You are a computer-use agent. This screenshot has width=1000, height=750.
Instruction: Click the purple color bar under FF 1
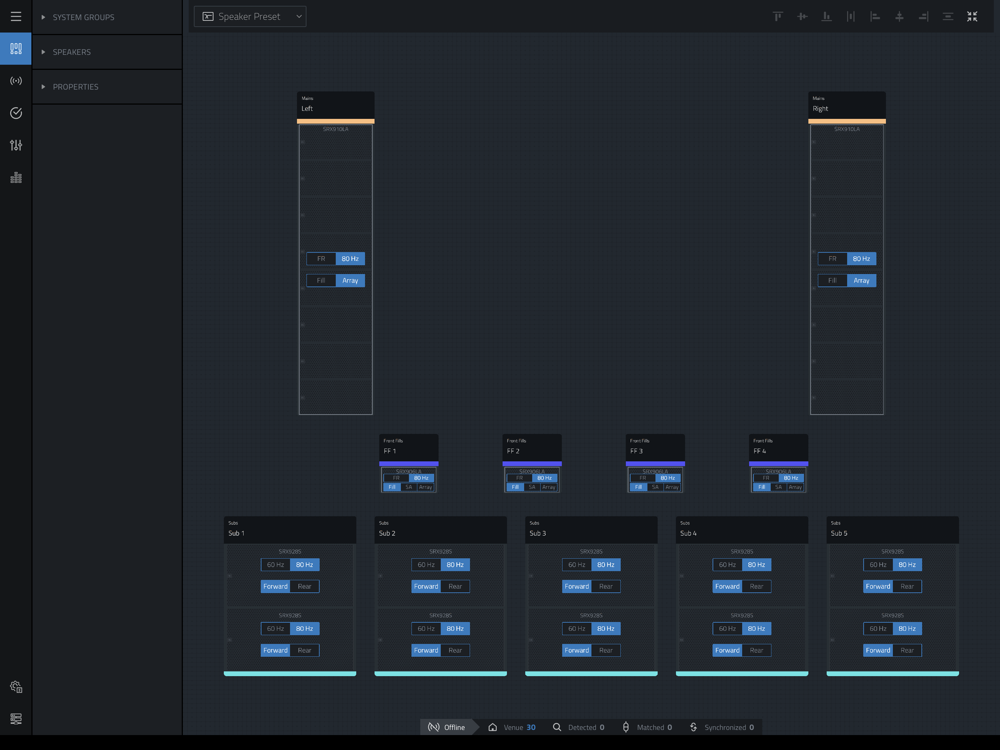click(409, 464)
